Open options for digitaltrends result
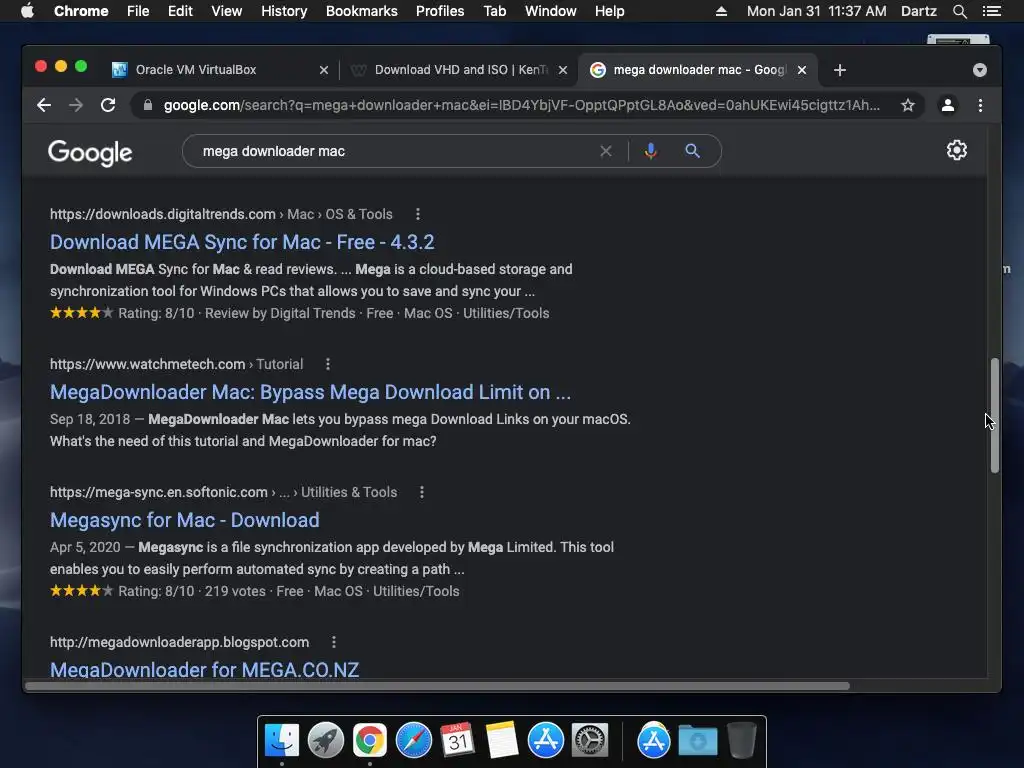Screen dimensions: 1024x768 (418, 214)
